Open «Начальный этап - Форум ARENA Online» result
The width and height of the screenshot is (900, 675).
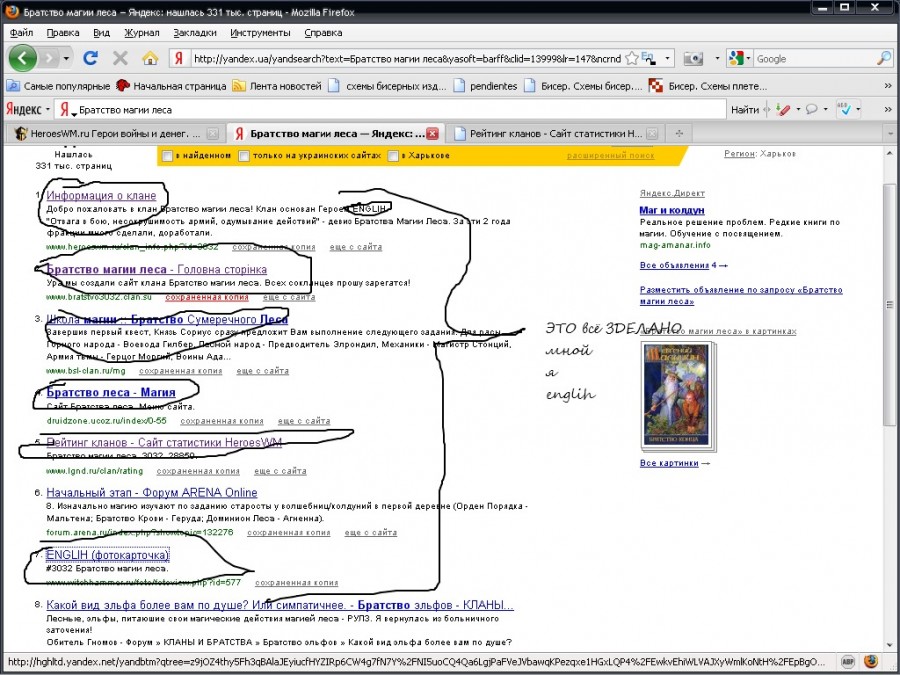152,492
